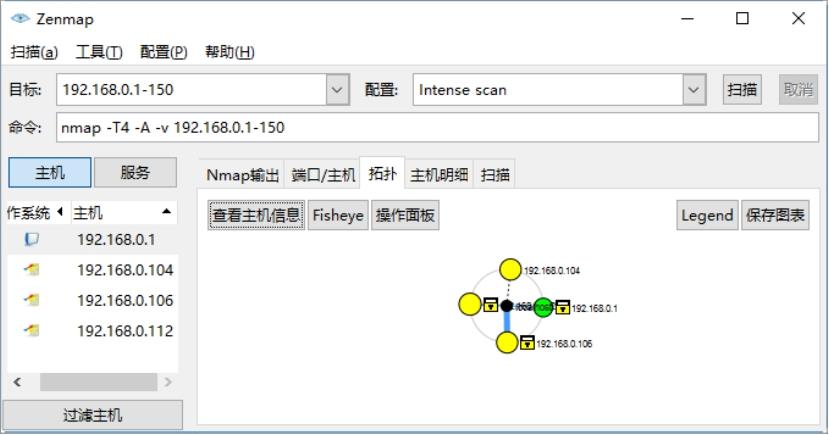Click the 主机 column sort arrow
This screenshot has height=435, width=829.
(x=167, y=211)
